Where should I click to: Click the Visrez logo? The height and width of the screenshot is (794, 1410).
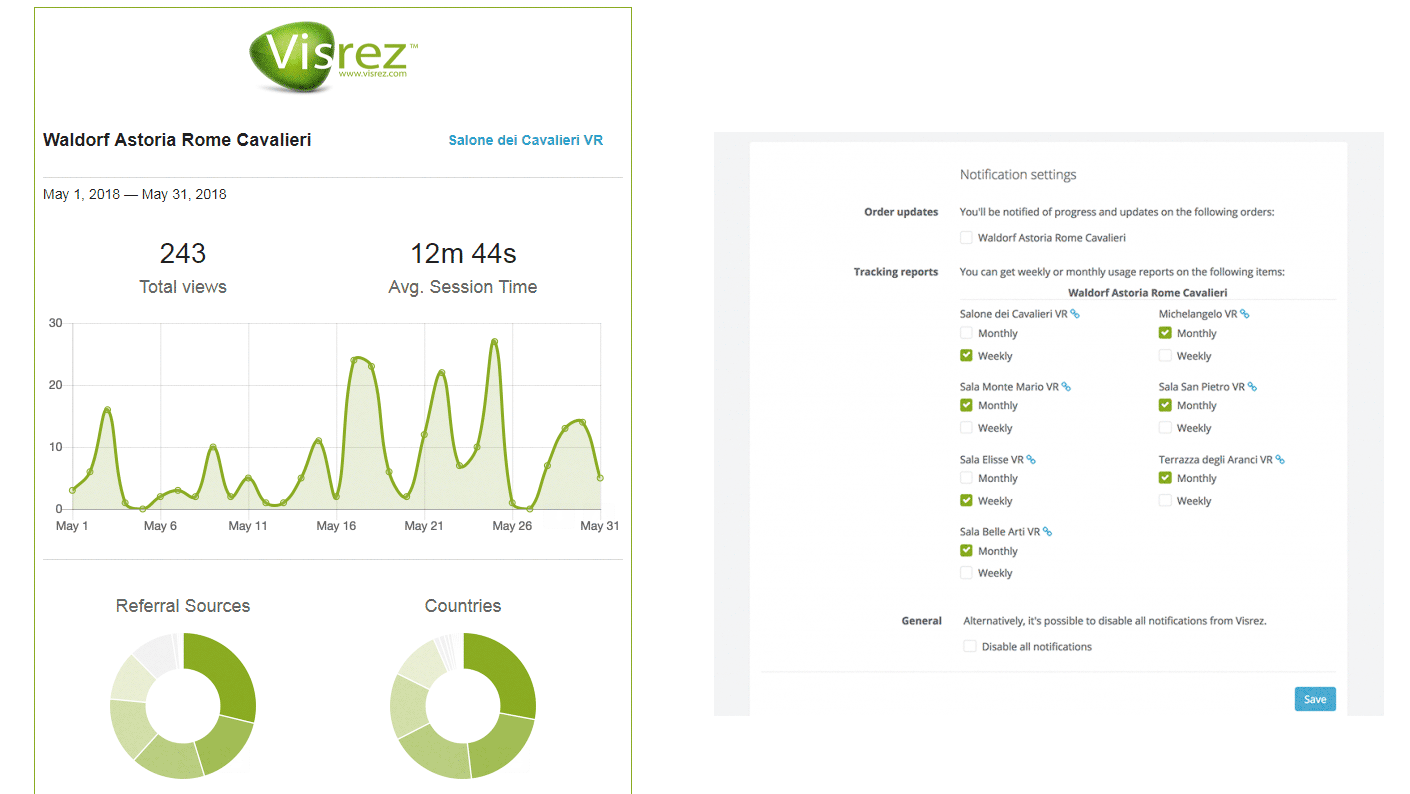click(334, 57)
